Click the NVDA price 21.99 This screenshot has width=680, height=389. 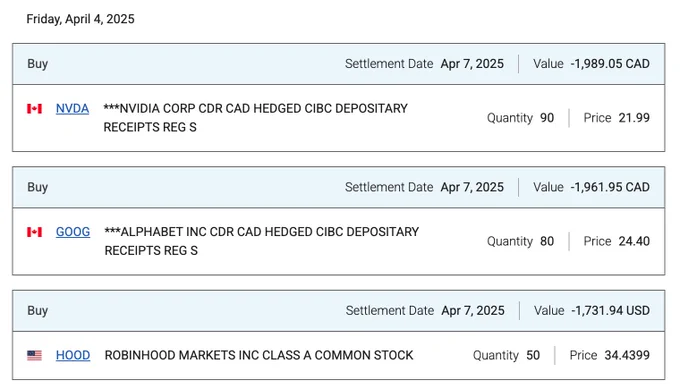tap(634, 118)
